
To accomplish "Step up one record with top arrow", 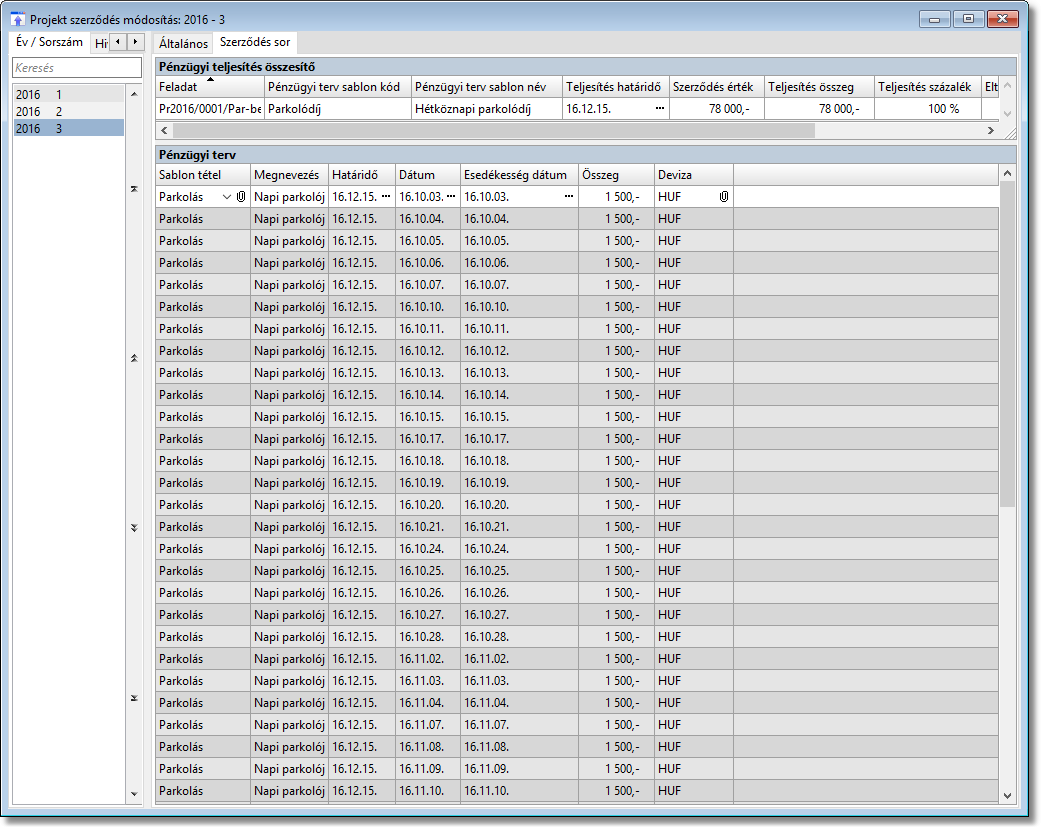I will click(x=134, y=94).
